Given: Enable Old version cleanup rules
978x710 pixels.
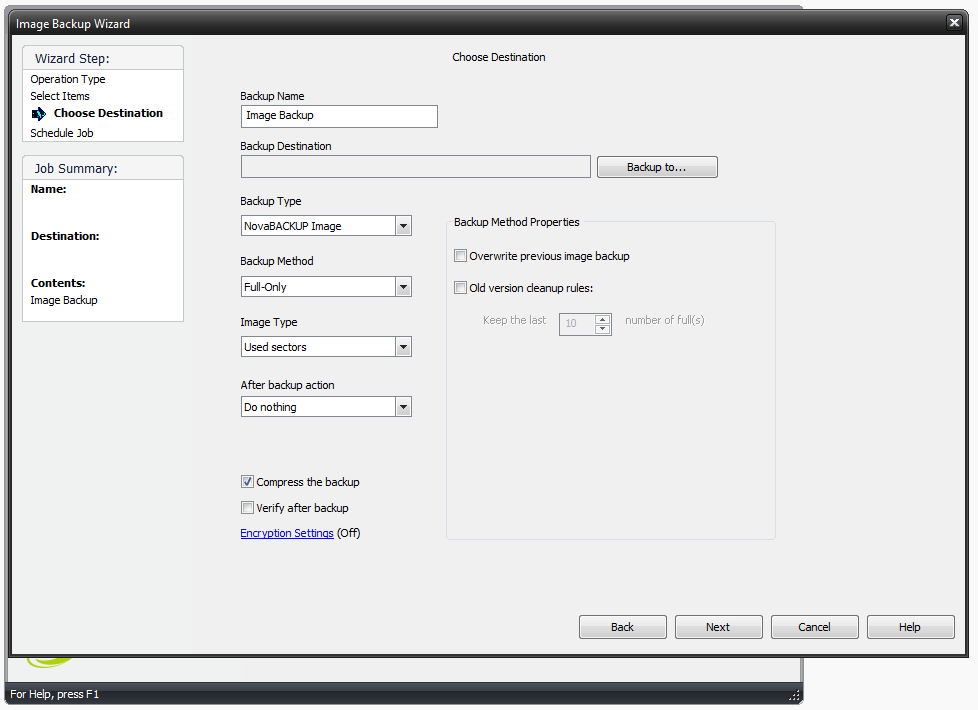Looking at the screenshot, I should [460, 287].
